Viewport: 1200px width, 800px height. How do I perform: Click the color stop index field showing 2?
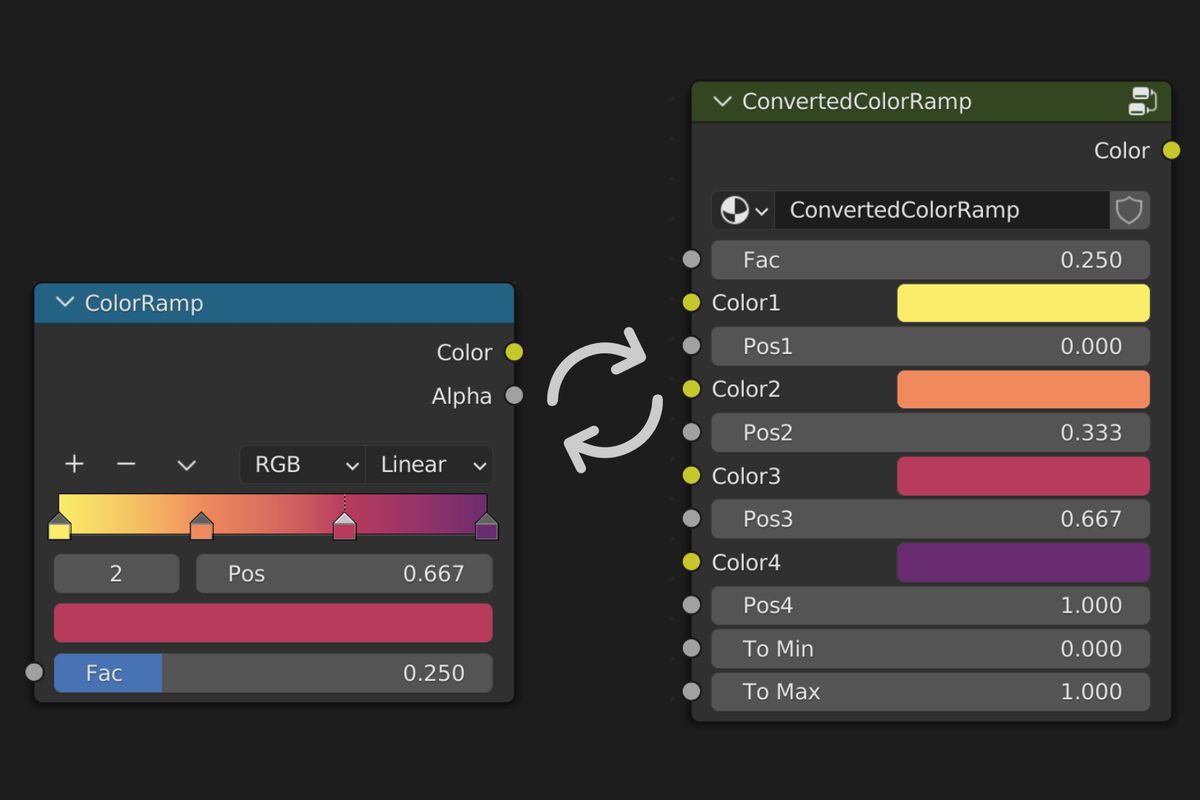[117, 574]
